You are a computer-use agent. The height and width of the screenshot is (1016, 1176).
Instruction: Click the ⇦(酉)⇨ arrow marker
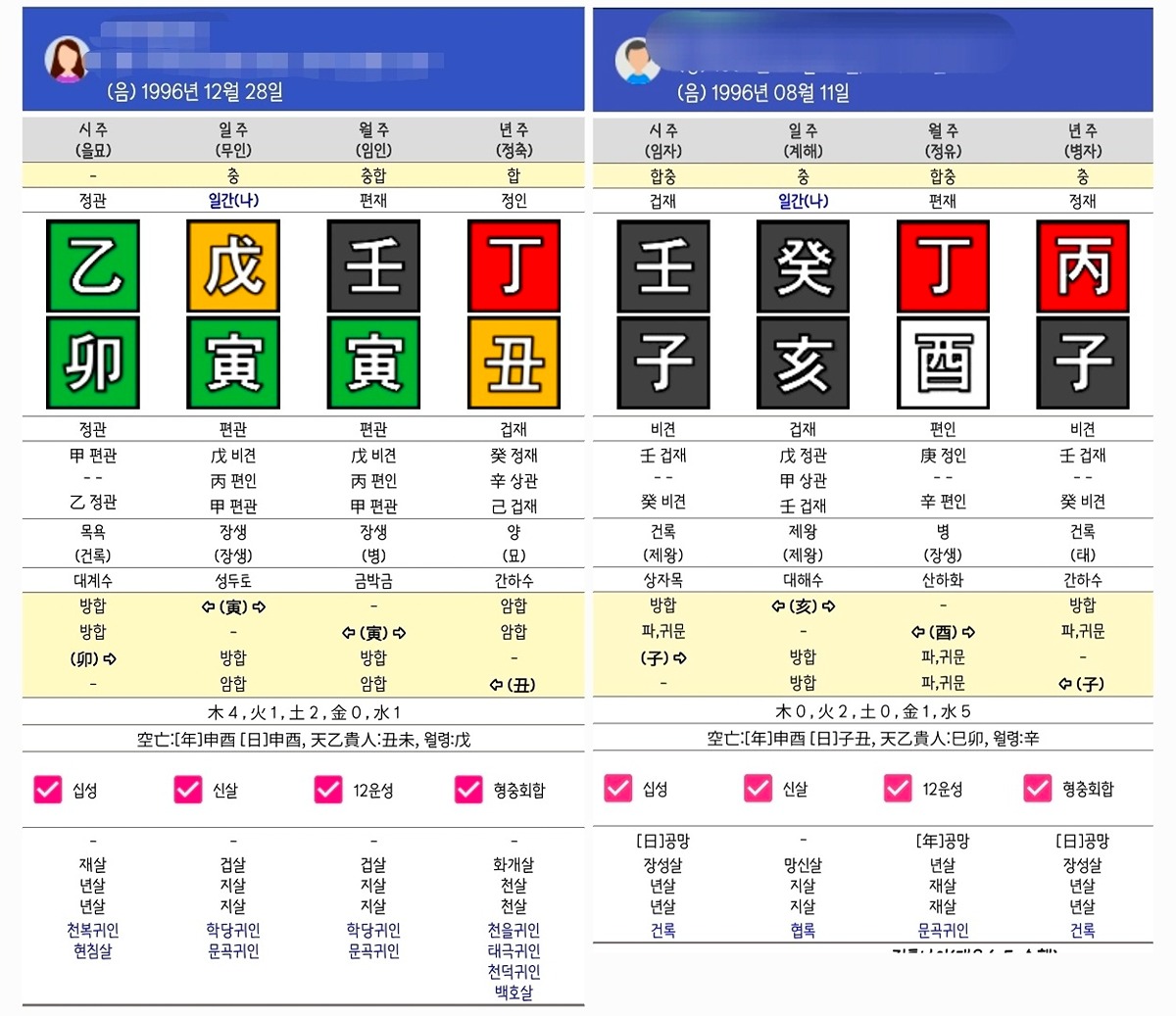coord(943,632)
